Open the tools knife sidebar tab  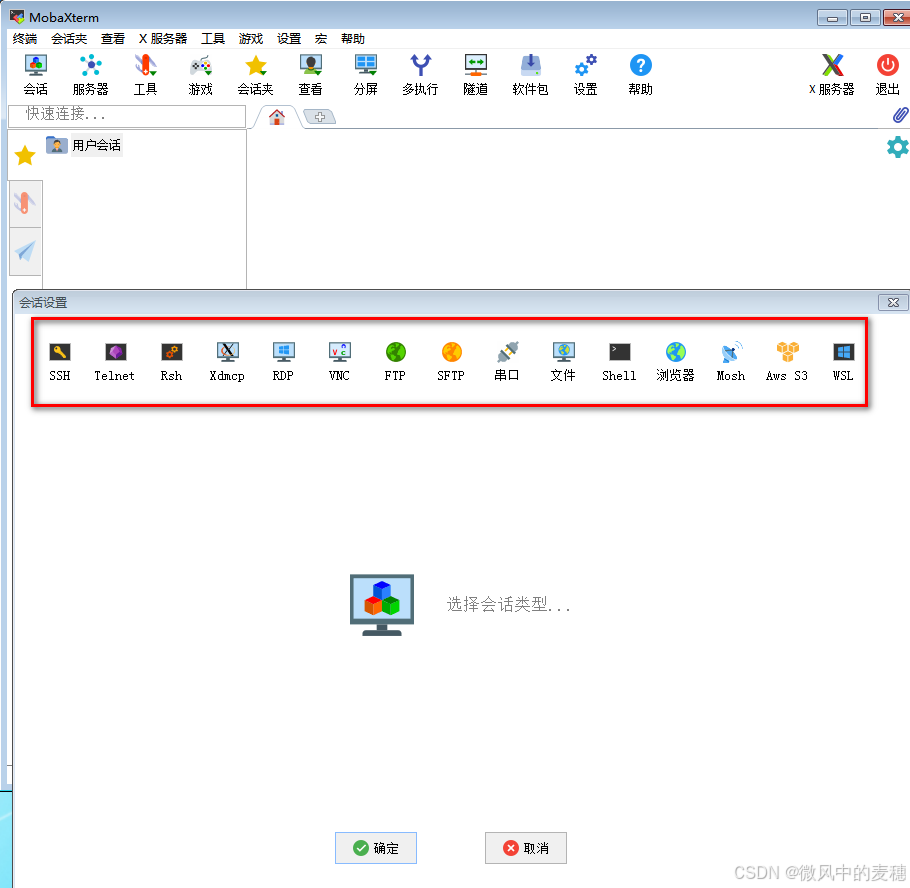[x=25, y=204]
